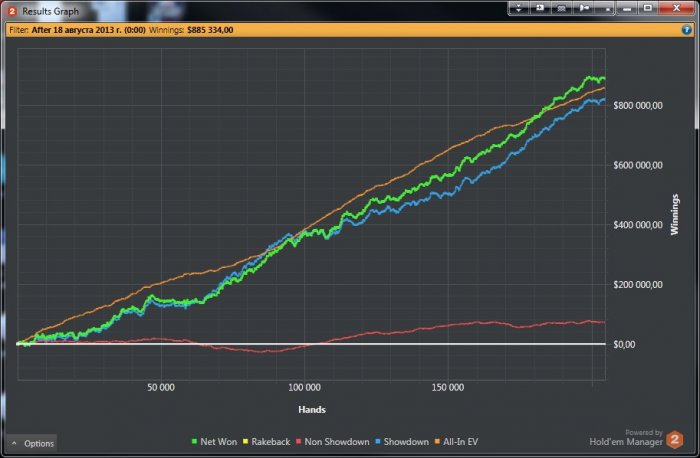Click the overlapping-windows title bar button
The image size is (700, 458).
[562, 8]
